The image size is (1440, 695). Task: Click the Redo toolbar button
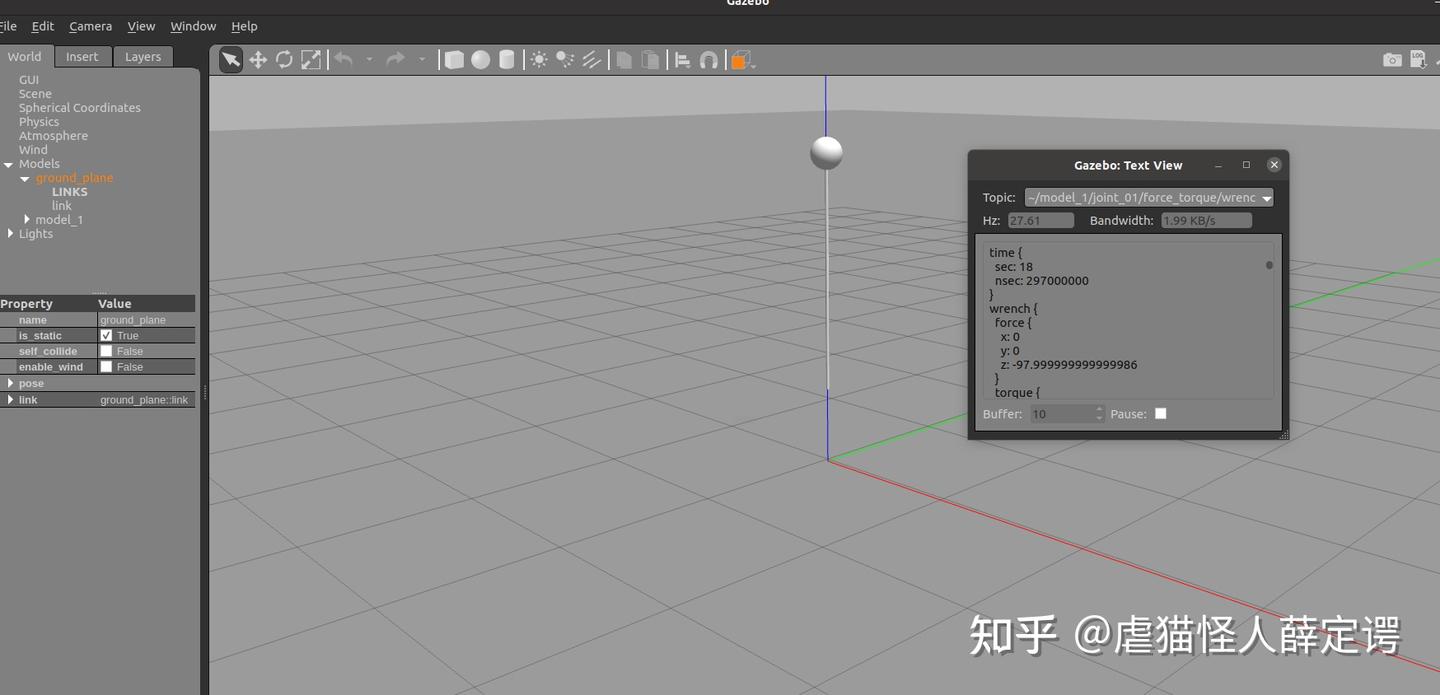point(394,59)
